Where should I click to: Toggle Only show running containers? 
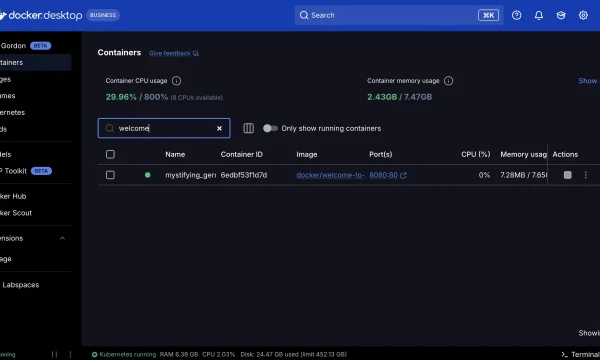(x=270, y=128)
